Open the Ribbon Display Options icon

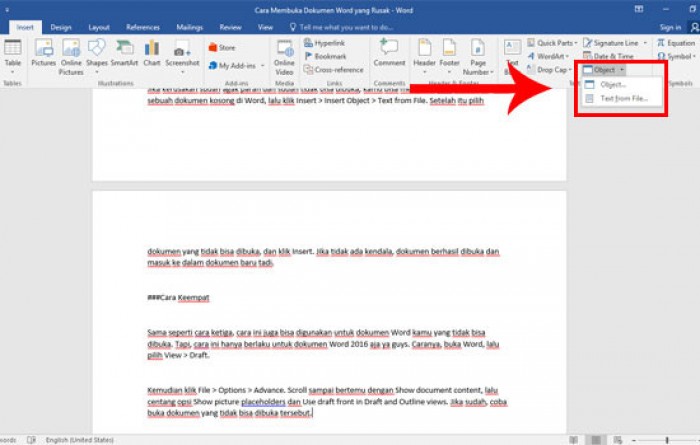[639, 9]
